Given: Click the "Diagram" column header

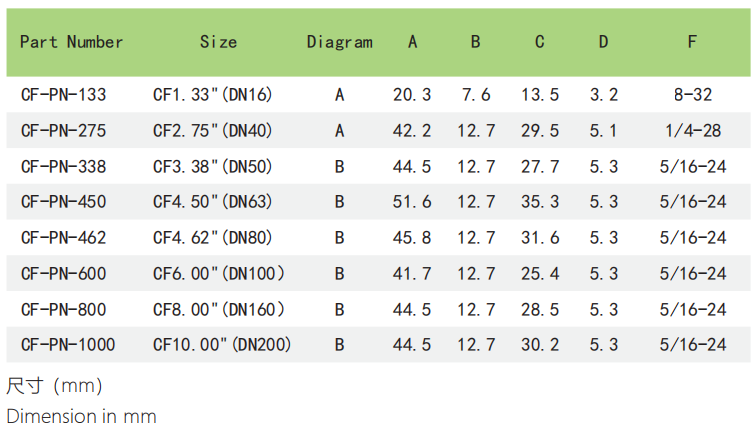Looking at the screenshot, I should (339, 42).
